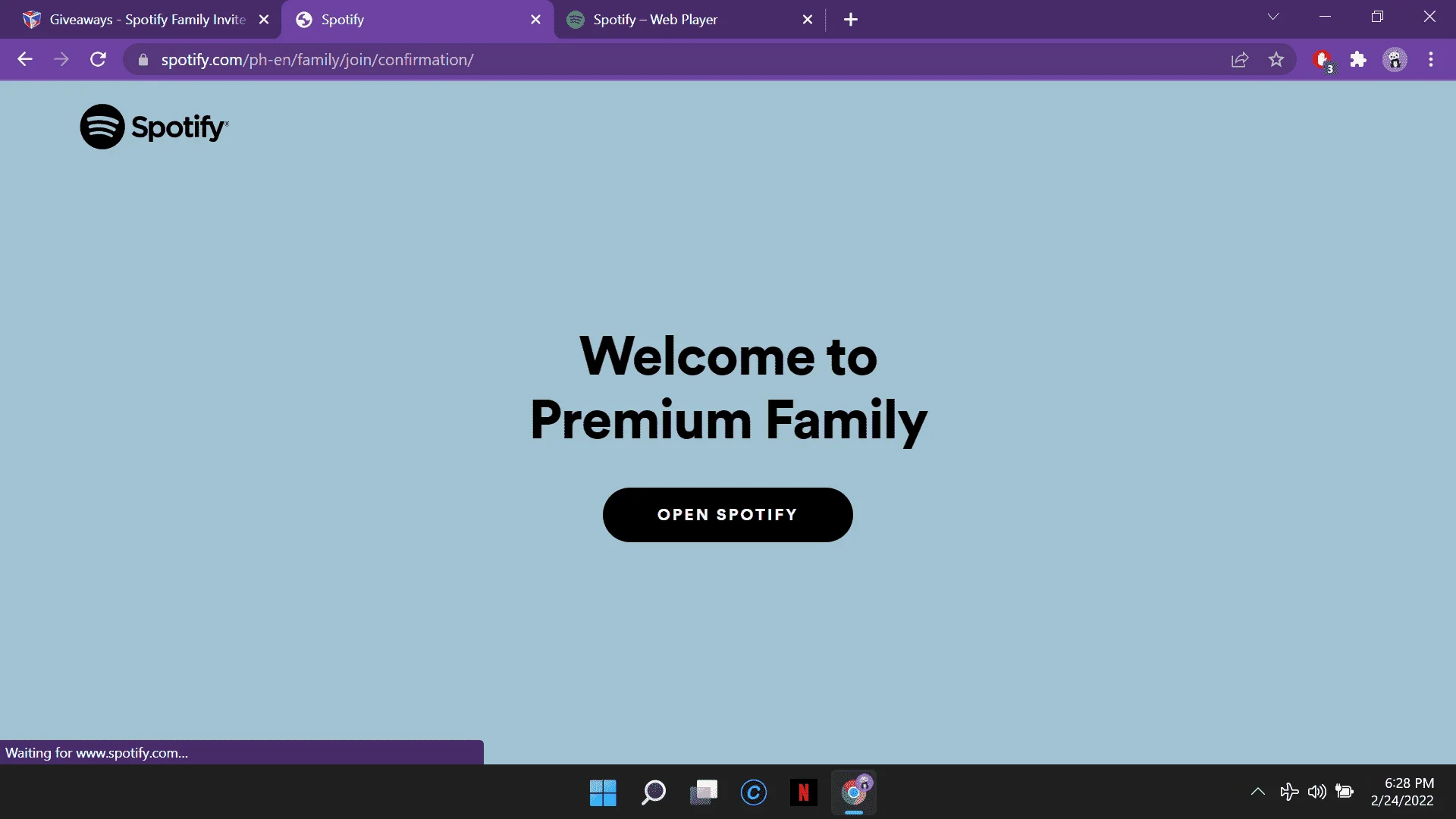The height and width of the screenshot is (819, 1456).
Task: Click the Chrome icon on the taskbar
Action: tap(854, 793)
